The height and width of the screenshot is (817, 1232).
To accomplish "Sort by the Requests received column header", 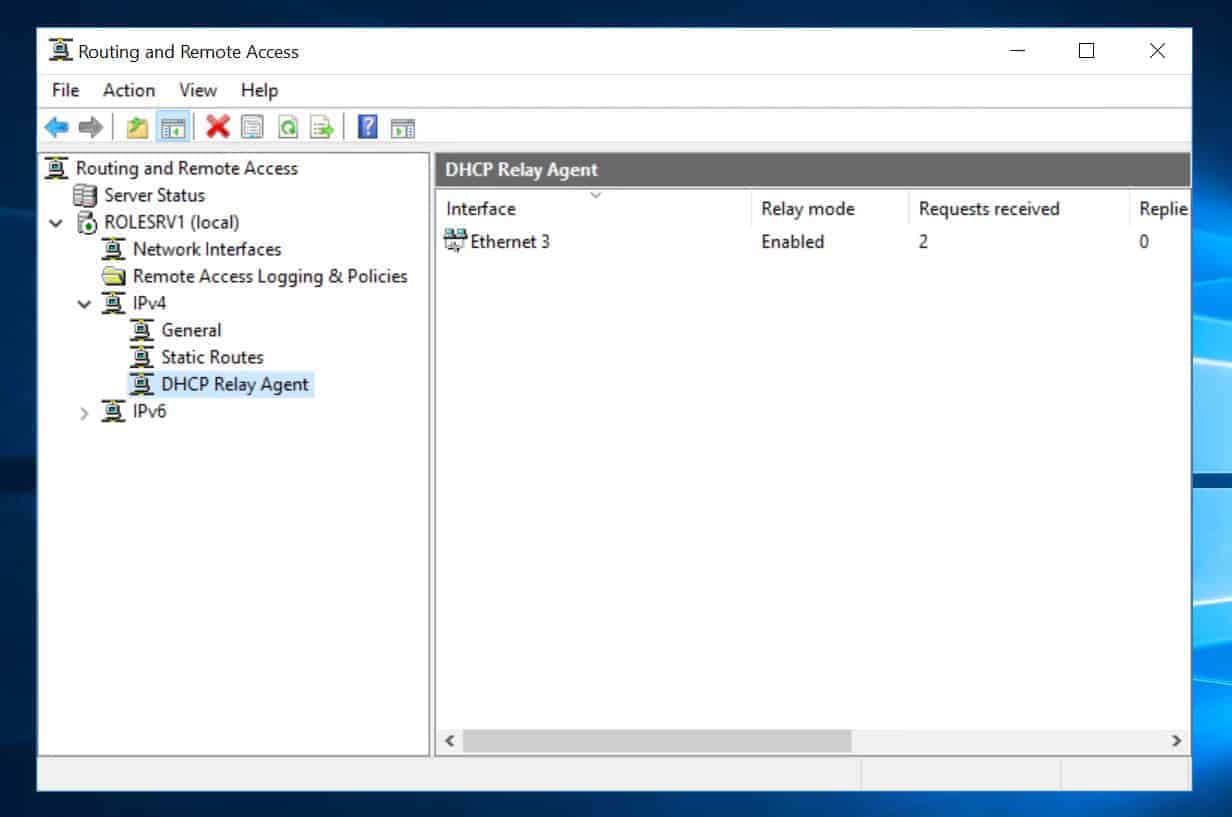I will [x=1019, y=208].
